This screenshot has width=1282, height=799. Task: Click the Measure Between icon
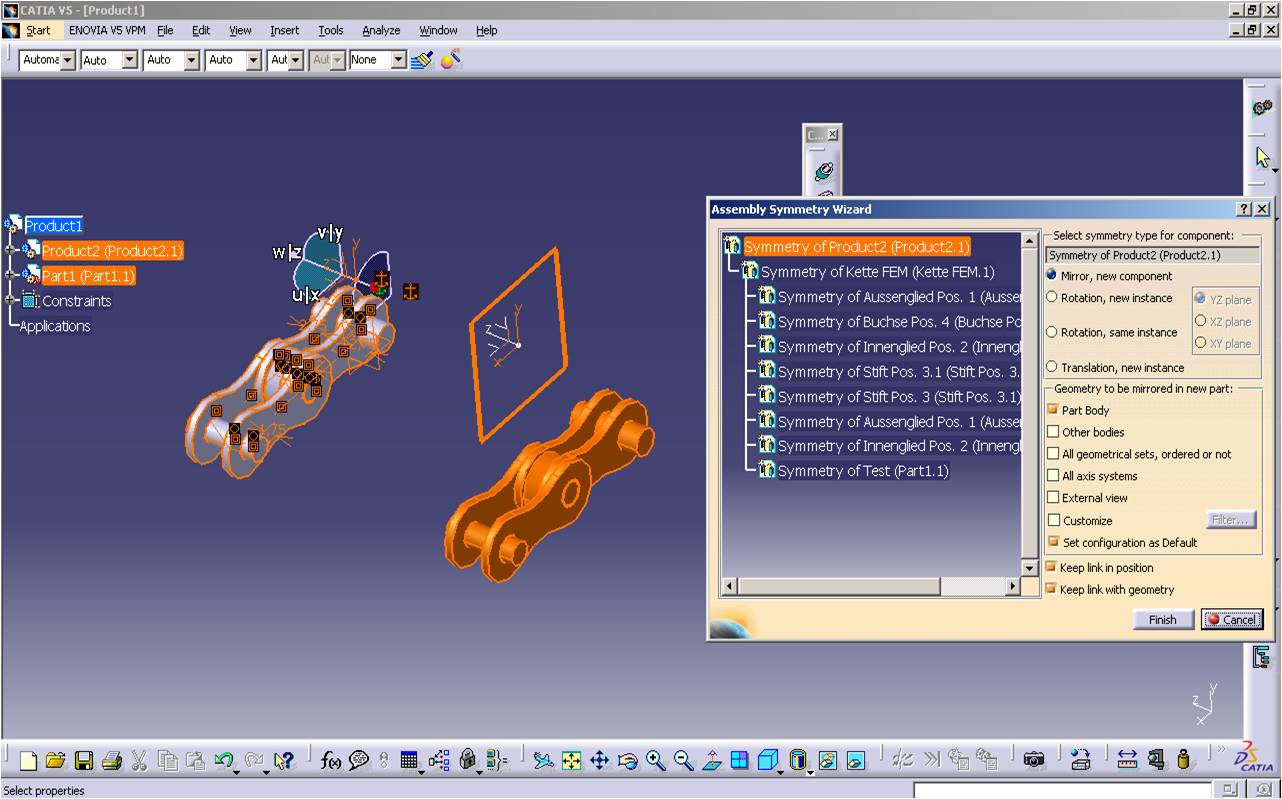tap(1127, 761)
